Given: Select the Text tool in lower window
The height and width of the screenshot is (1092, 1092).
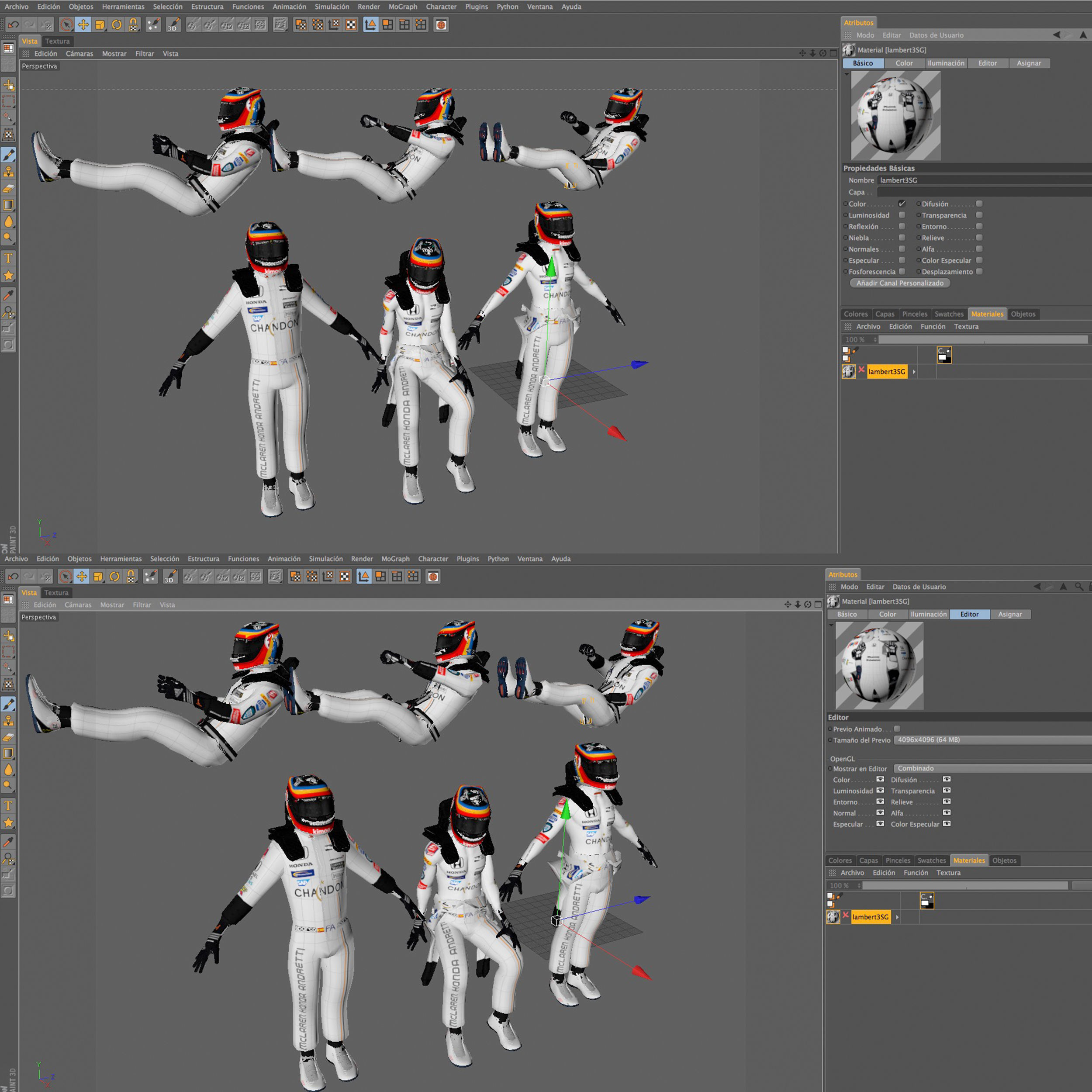Looking at the screenshot, I should click(x=8, y=806).
